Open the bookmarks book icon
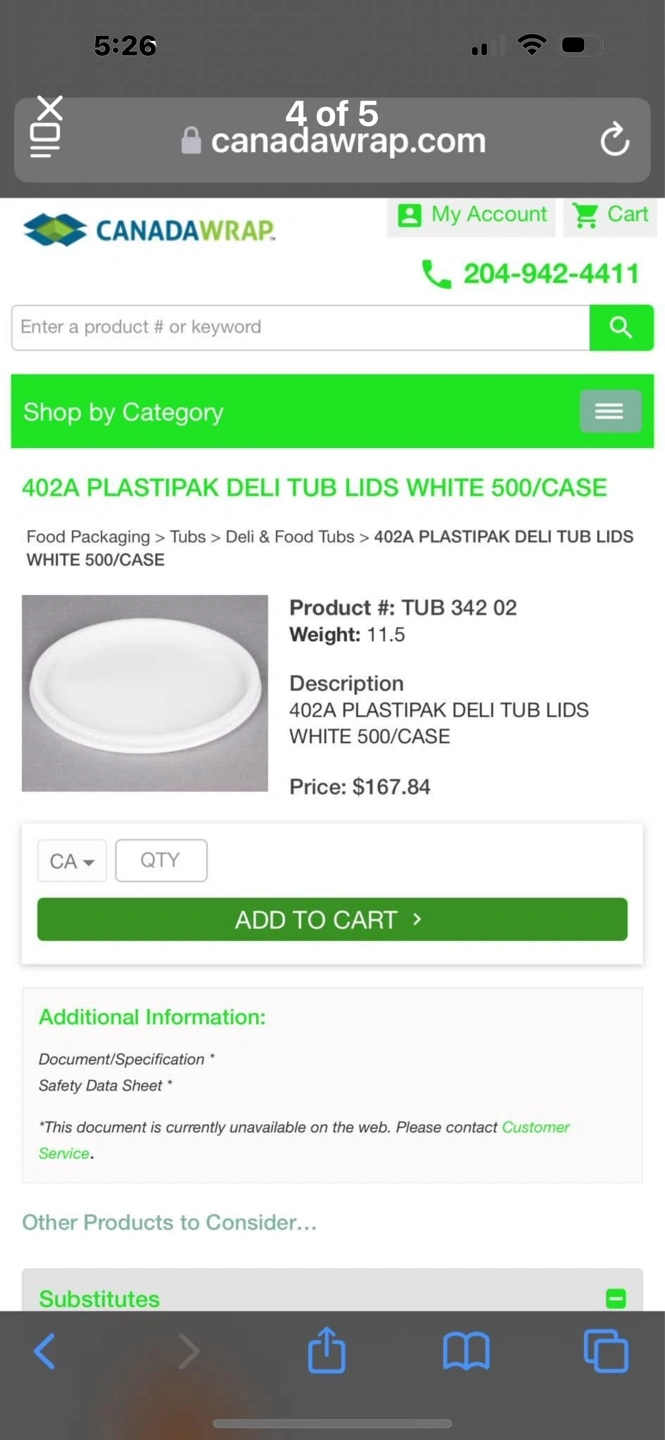665x1440 pixels. point(466,1351)
